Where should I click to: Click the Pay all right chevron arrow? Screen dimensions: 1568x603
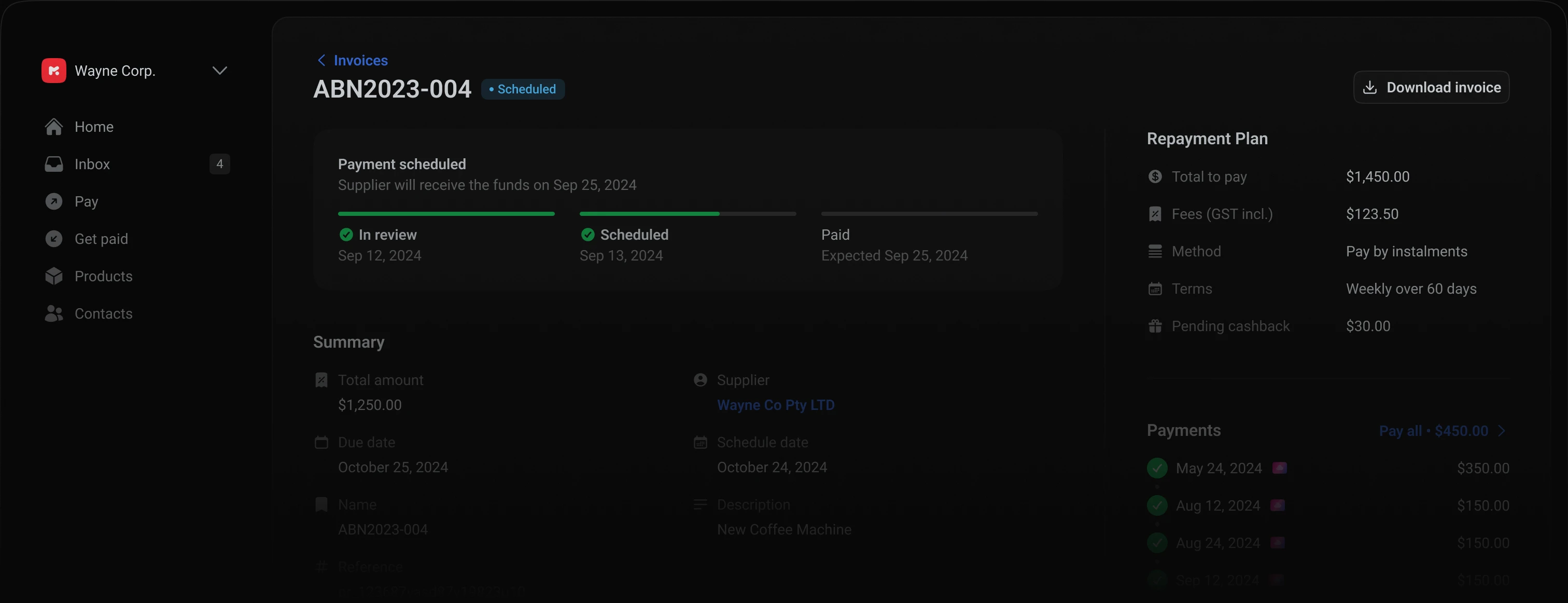pyautogui.click(x=1502, y=431)
